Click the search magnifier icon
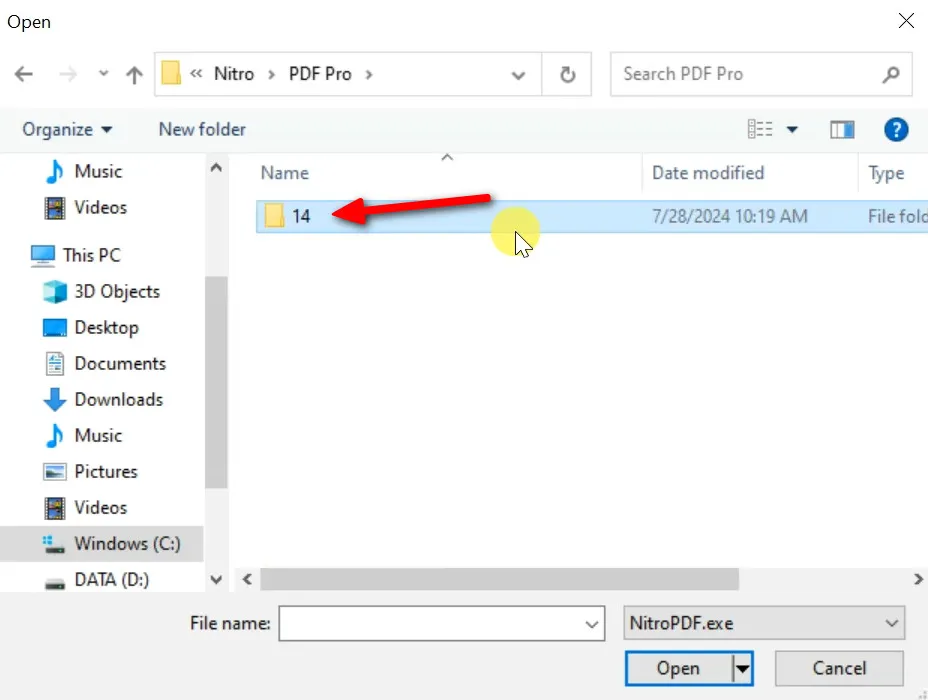Image resolution: width=928 pixels, height=700 pixels. (x=890, y=75)
